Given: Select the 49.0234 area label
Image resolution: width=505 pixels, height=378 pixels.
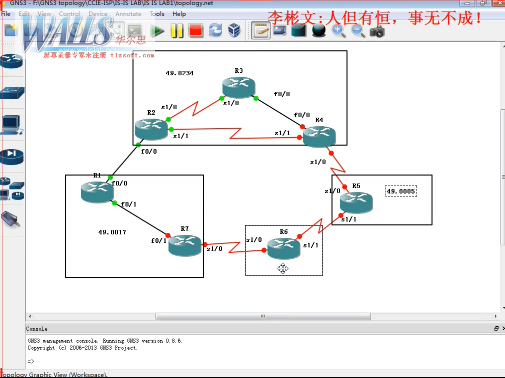Looking at the screenshot, I should (179, 73).
